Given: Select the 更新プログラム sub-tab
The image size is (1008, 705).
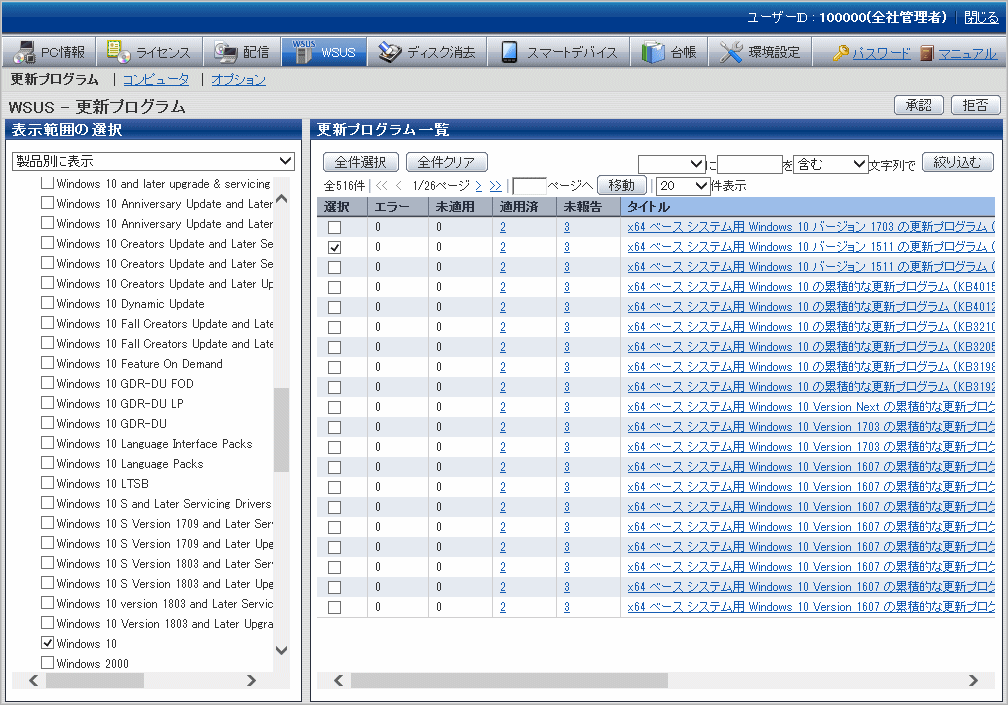Looking at the screenshot, I should click(55, 79).
